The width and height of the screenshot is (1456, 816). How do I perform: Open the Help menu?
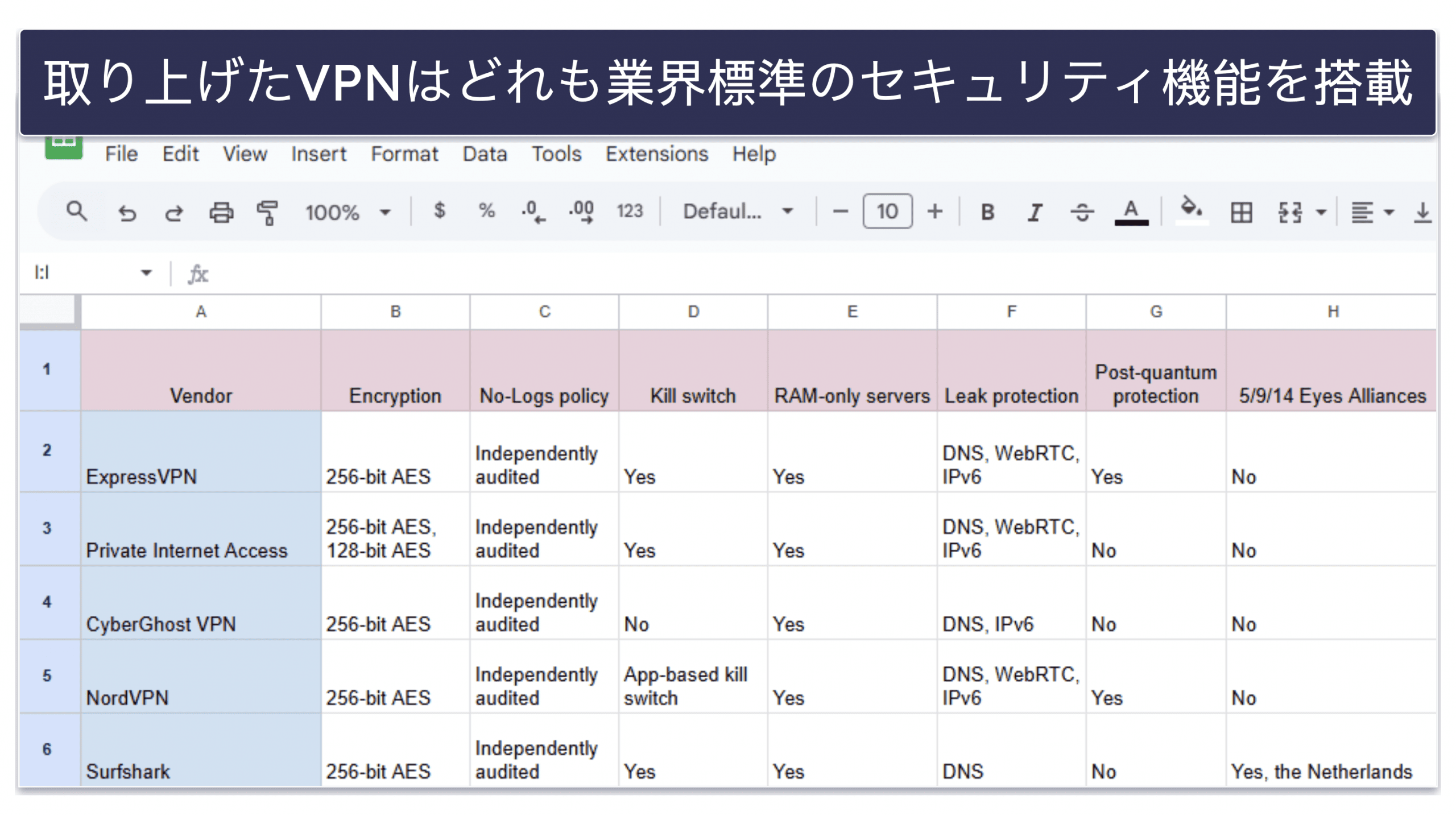(754, 154)
